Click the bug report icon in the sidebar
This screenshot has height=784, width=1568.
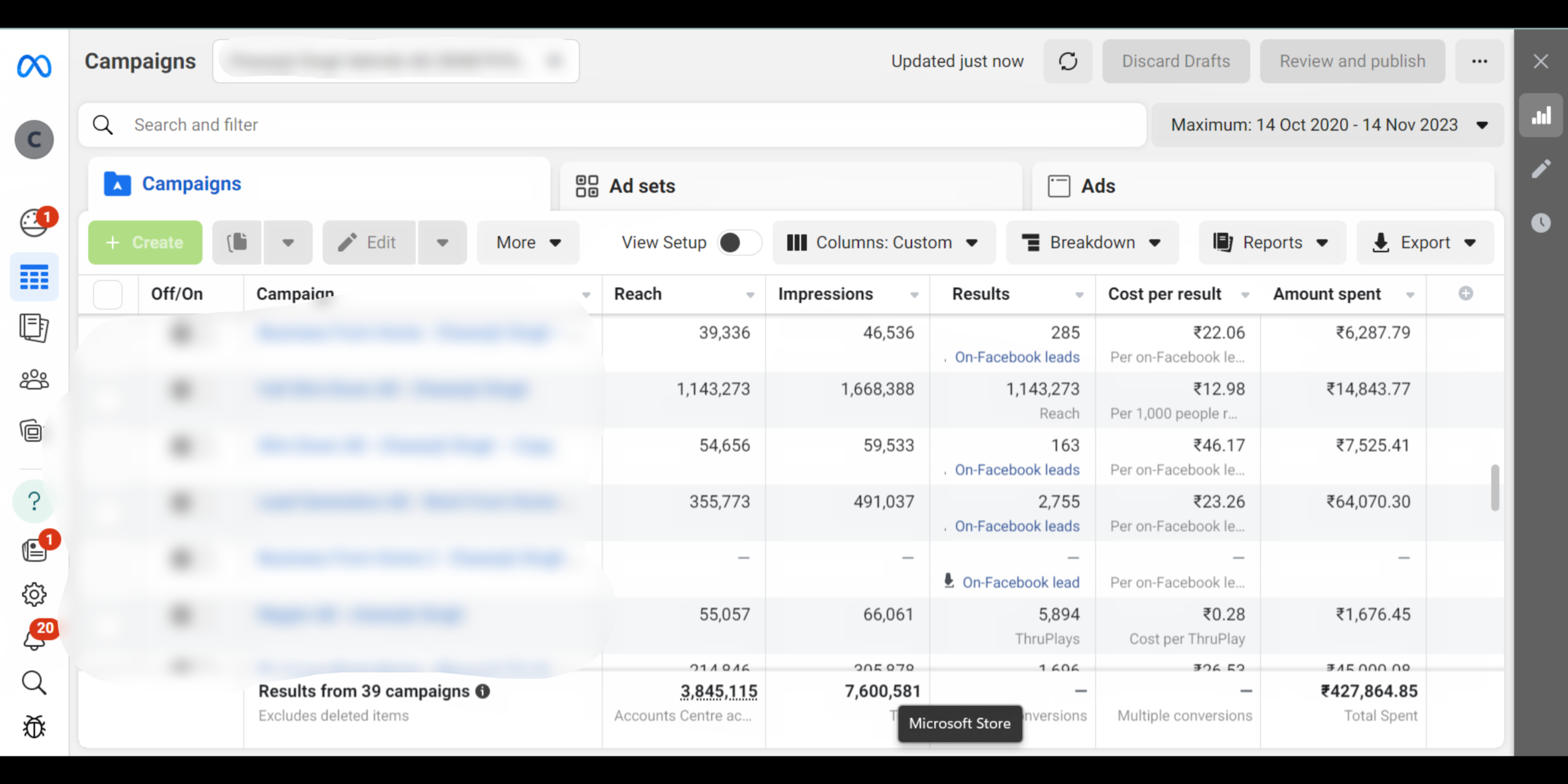(x=34, y=727)
